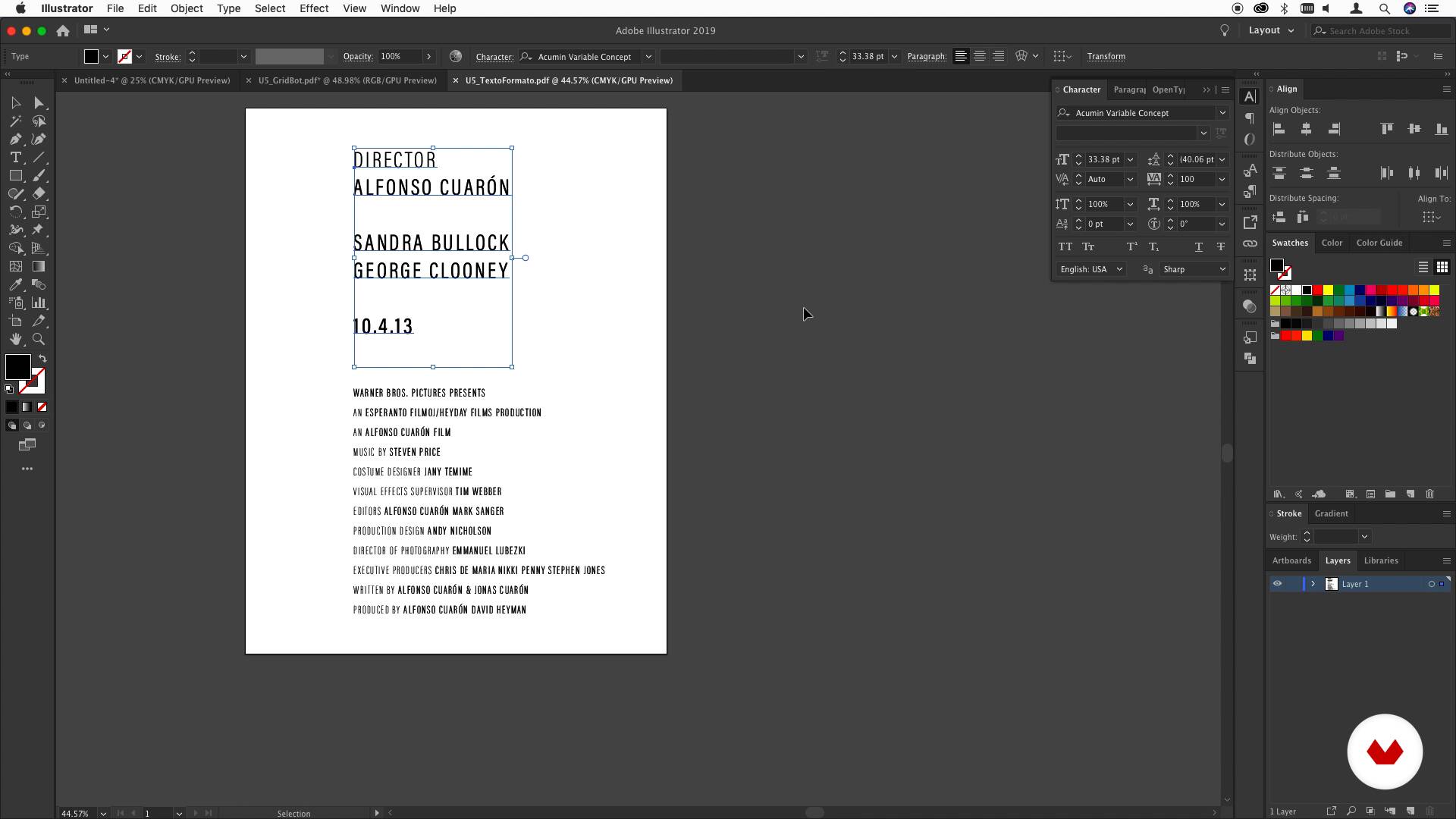Open the Effect menu
Viewport: 1456px width, 819px height.
313,8
